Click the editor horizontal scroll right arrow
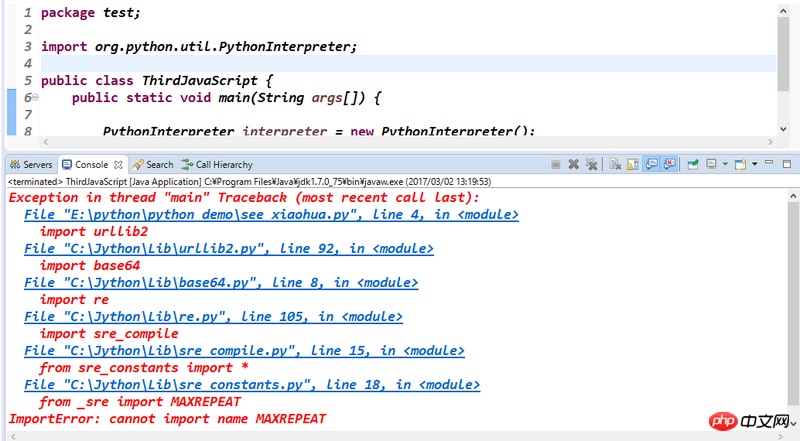 [770, 142]
